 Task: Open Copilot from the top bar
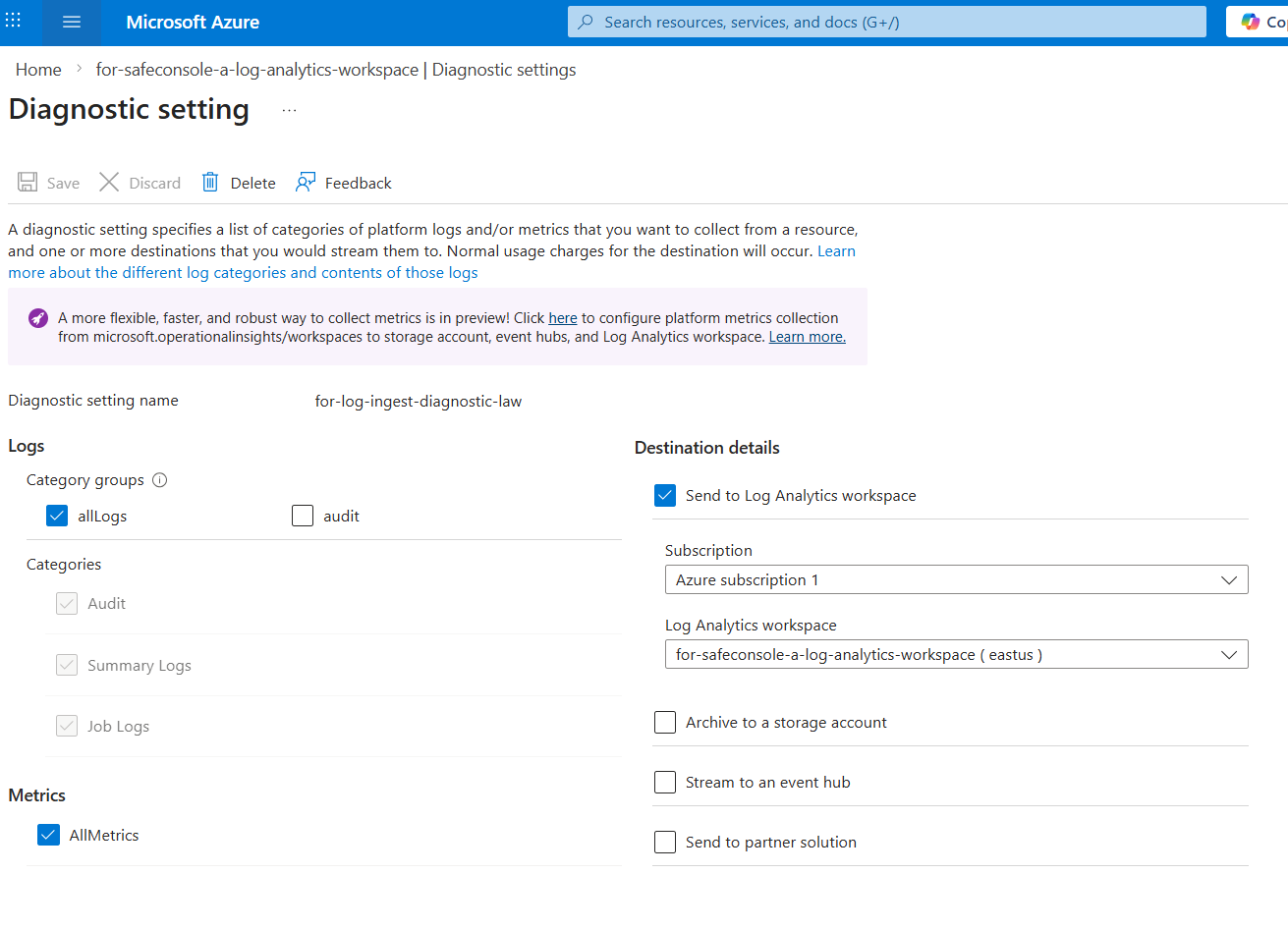[x=1258, y=22]
